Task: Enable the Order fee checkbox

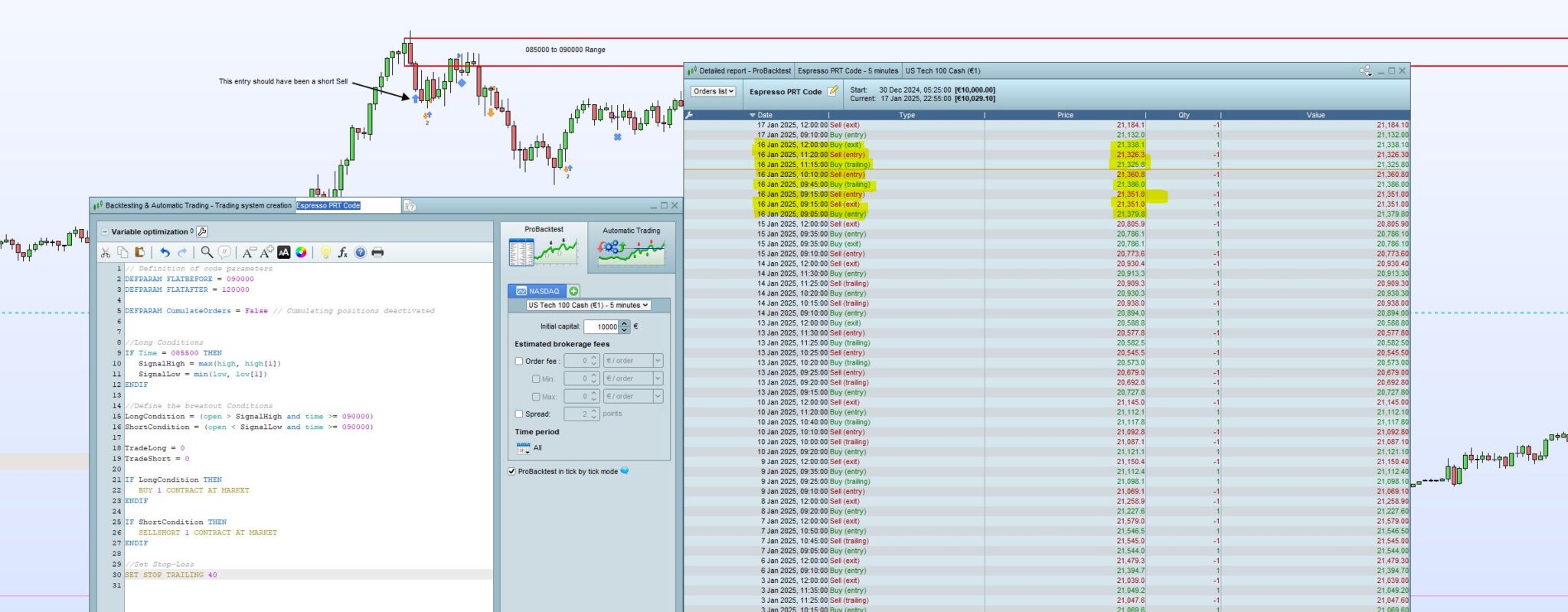Action: point(519,361)
